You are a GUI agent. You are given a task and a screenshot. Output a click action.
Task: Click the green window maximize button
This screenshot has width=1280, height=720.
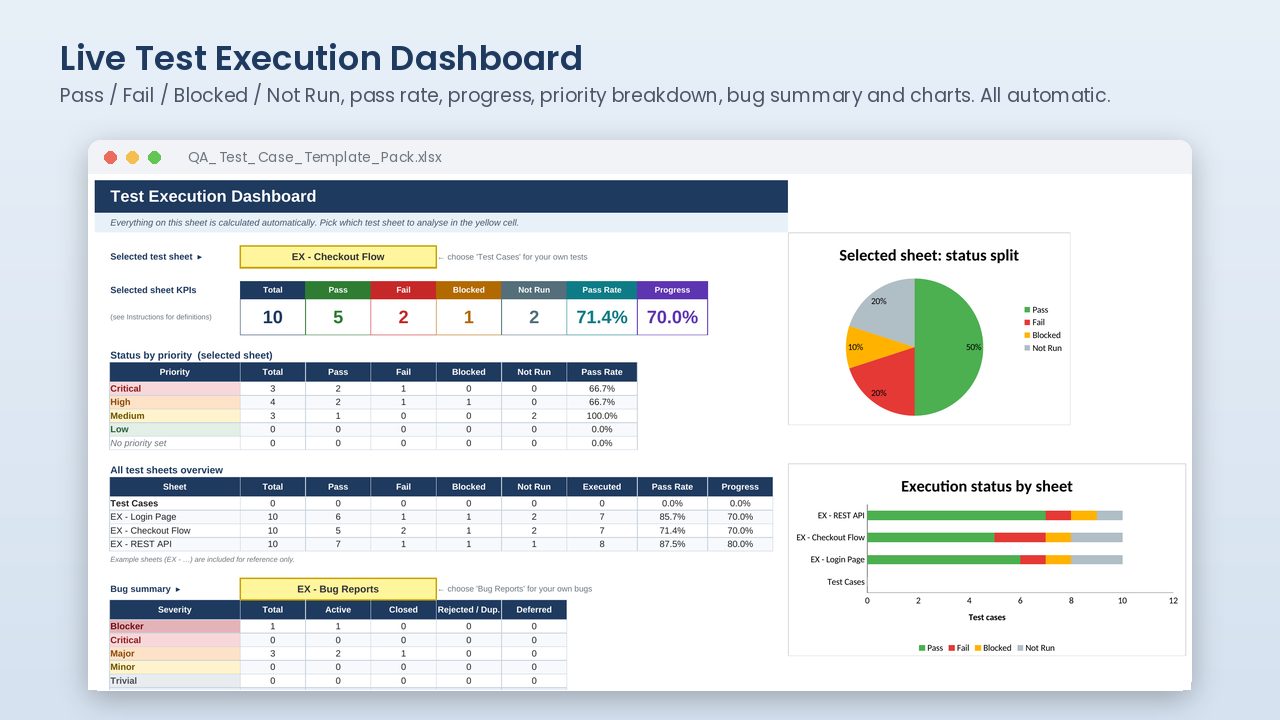tap(154, 157)
